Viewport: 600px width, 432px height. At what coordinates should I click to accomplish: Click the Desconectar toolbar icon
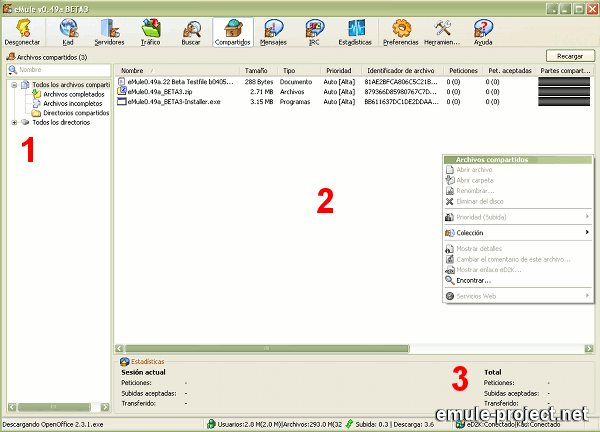tap(23, 32)
